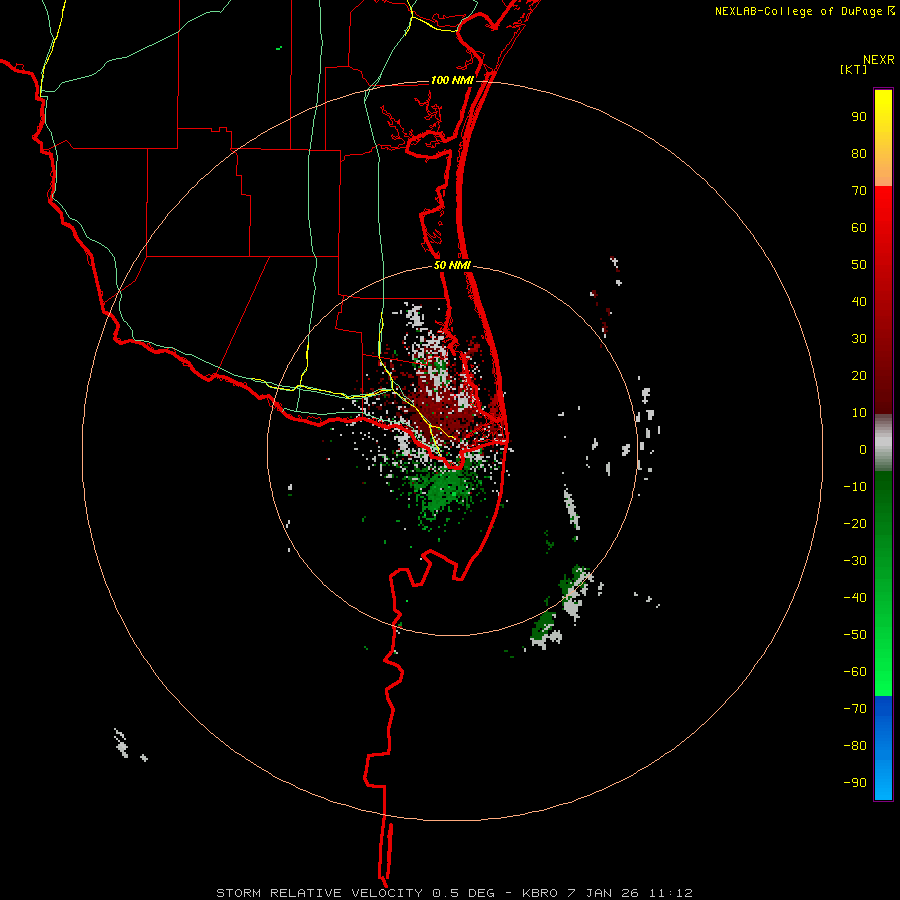Click the -80 value on the velocity scale
Screen dimensions: 900x900
coord(855,746)
